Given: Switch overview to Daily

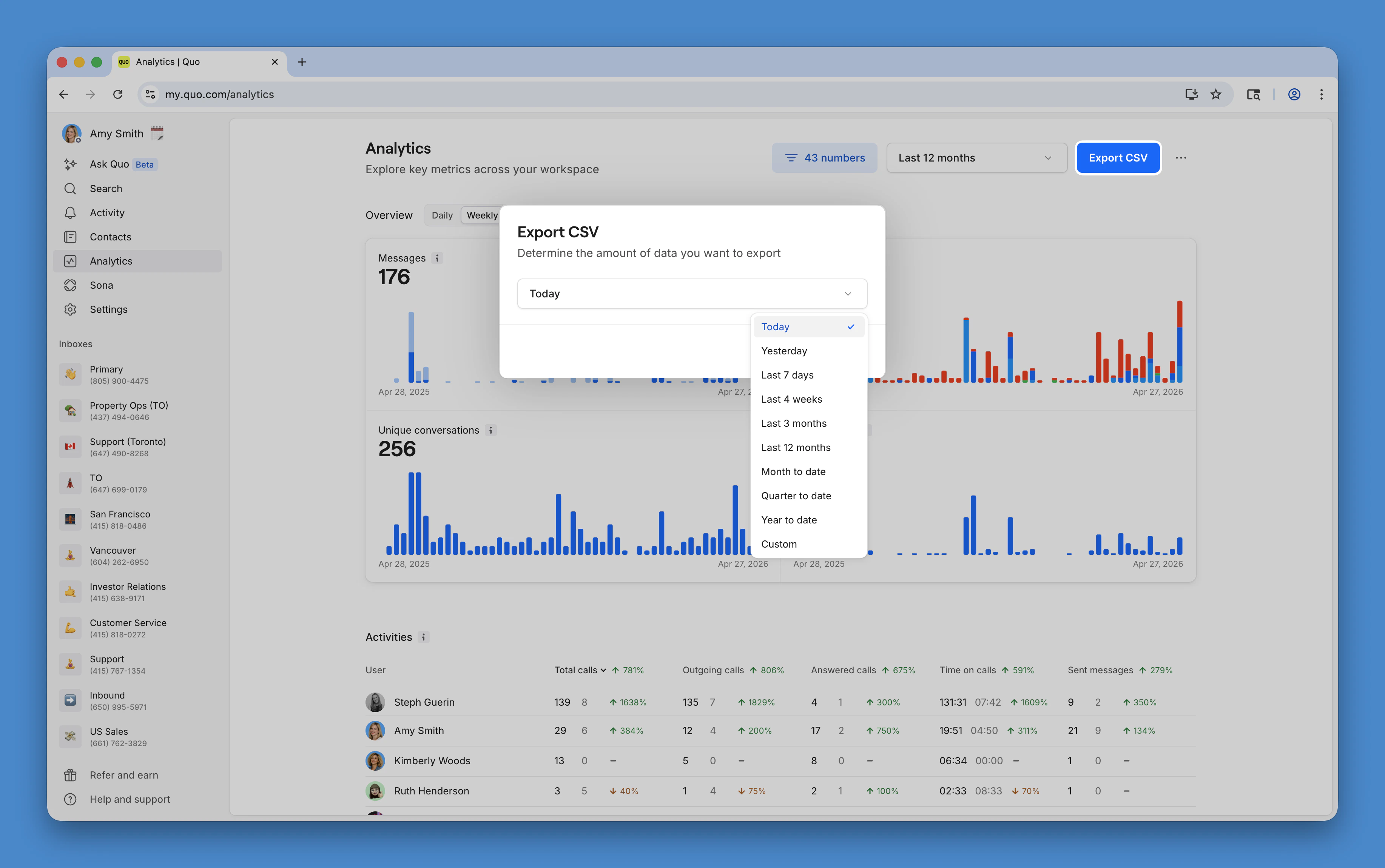Looking at the screenshot, I should click(442, 215).
